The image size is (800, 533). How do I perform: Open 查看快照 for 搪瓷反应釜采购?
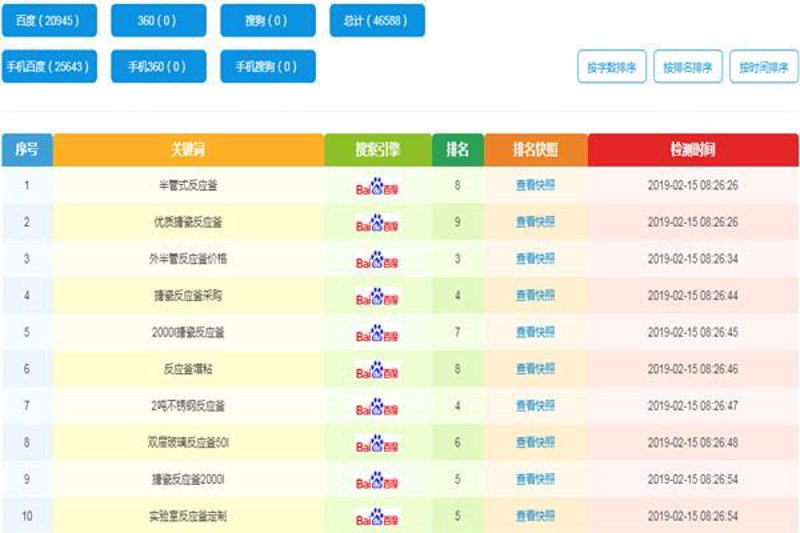[535, 295]
